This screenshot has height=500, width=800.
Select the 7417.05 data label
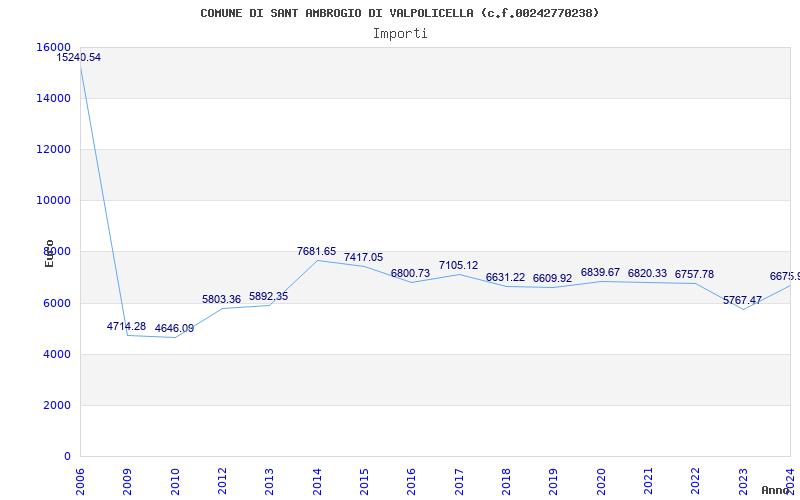coord(363,258)
